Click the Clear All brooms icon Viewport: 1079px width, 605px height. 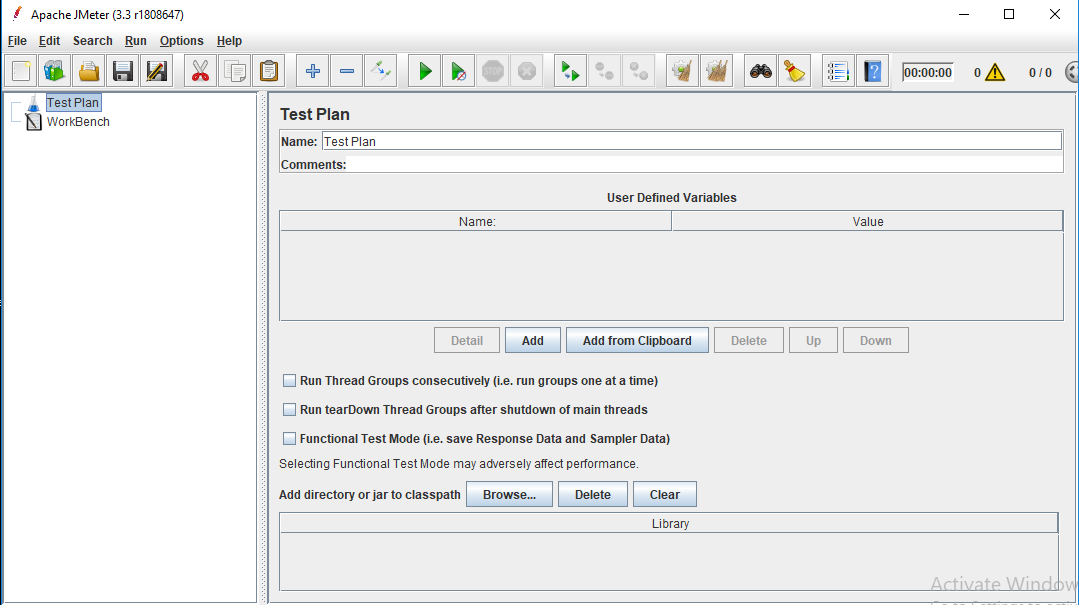(x=716, y=71)
